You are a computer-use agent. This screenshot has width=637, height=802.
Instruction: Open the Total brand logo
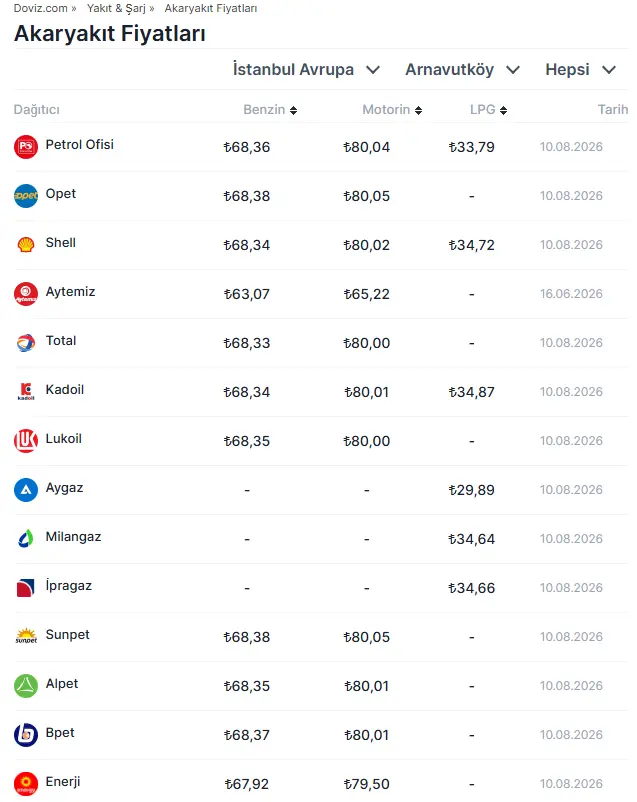pyautogui.click(x=26, y=343)
